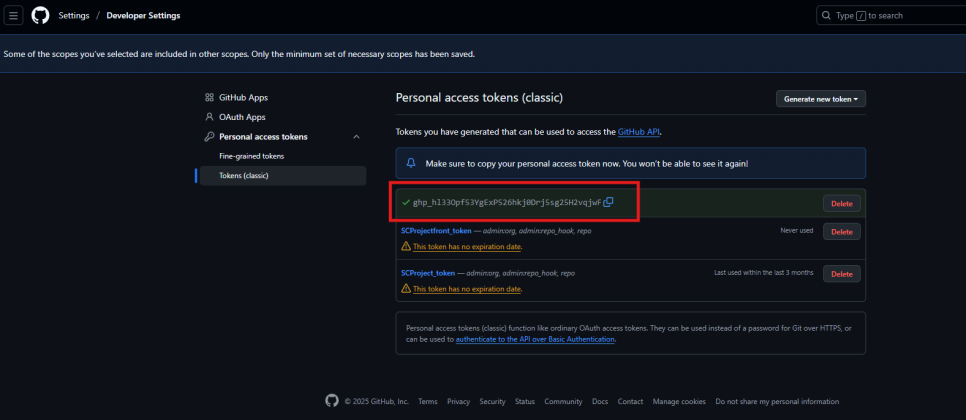This screenshot has width=966, height=420.
Task: Click the search magnifier icon
Action: 826,15
